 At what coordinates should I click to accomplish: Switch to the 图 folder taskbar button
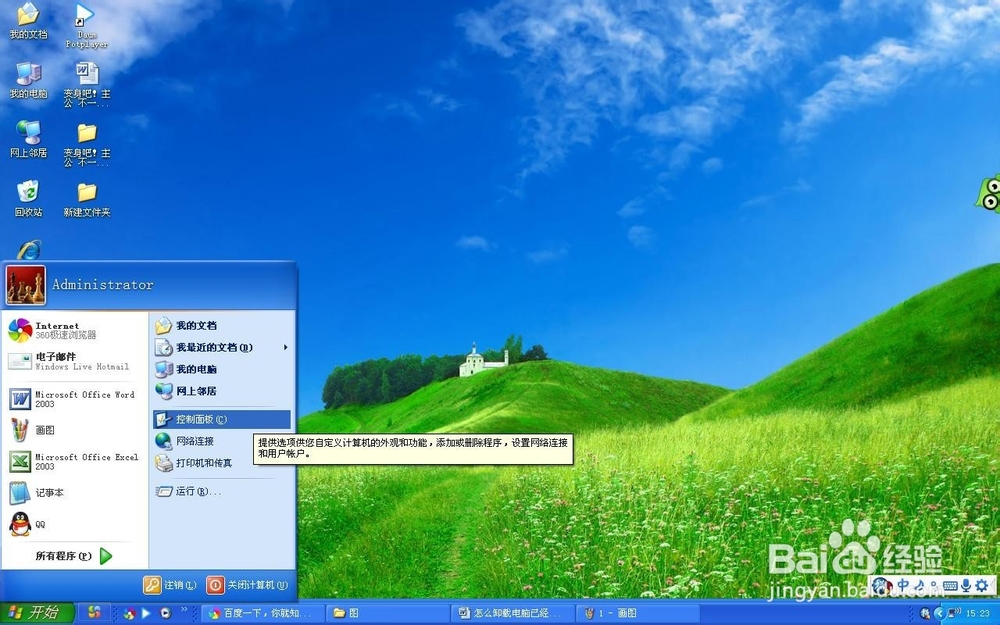[x=387, y=614]
